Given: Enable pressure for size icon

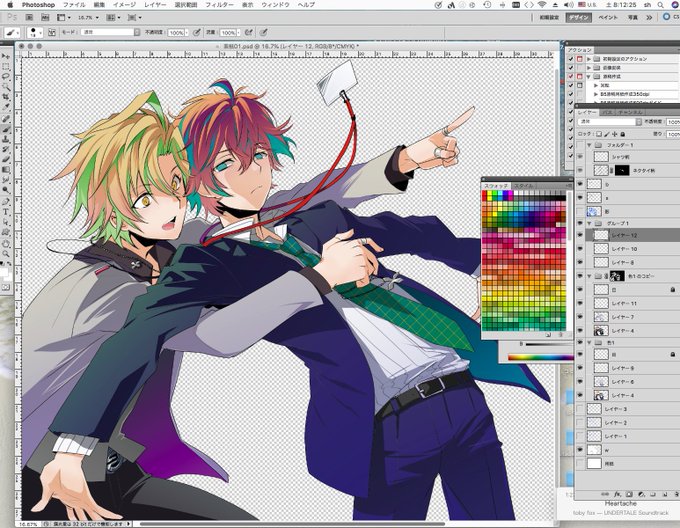Looking at the screenshot, I should click(263, 32).
